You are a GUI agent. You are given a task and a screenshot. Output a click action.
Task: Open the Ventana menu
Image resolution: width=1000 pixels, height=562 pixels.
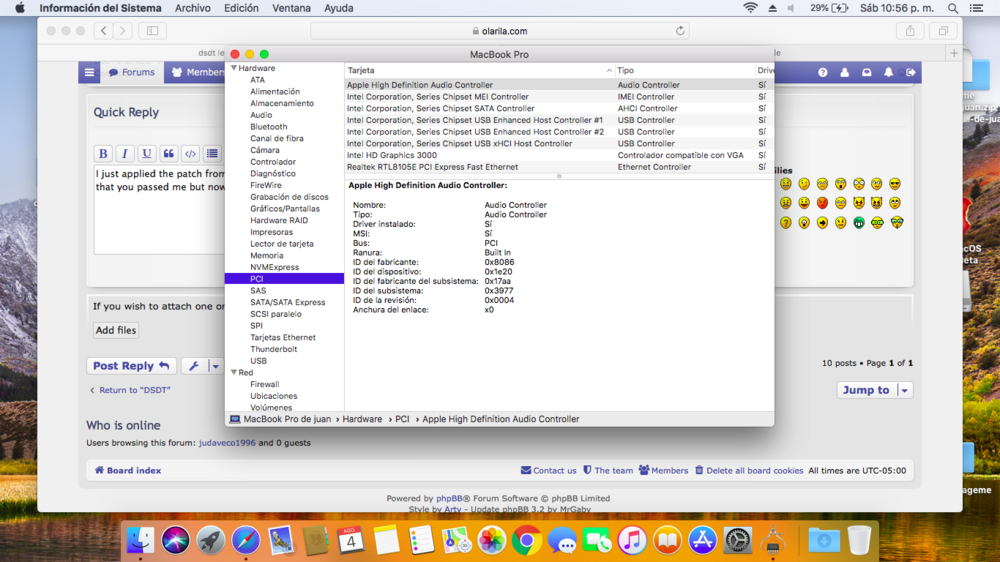(x=291, y=8)
